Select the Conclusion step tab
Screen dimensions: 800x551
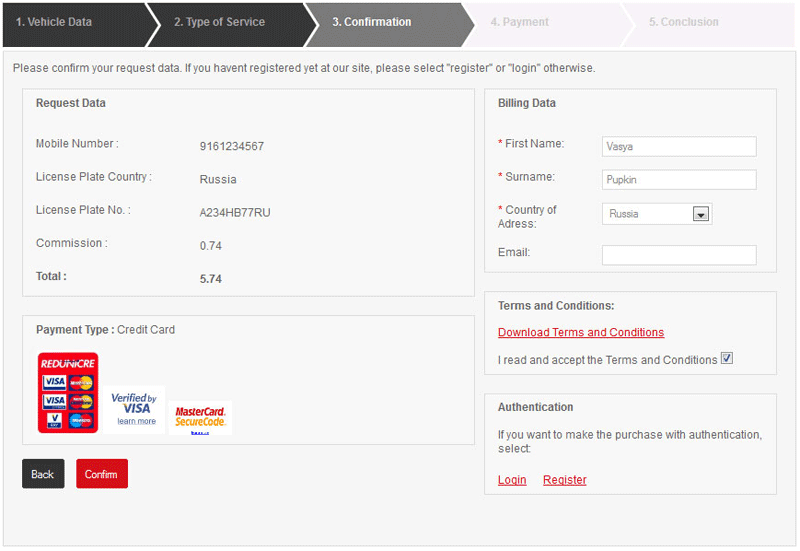pos(683,22)
